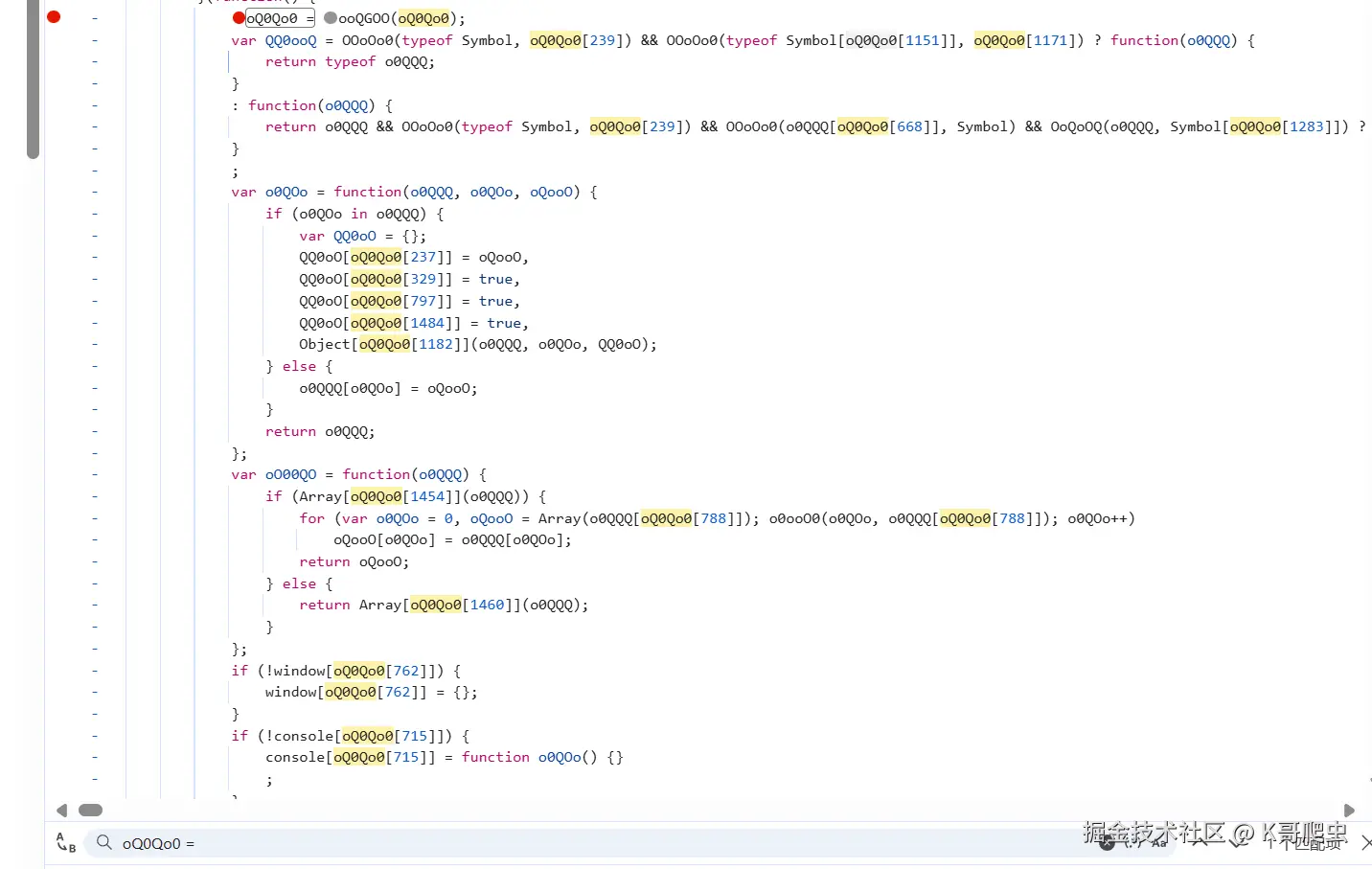This screenshot has height=869, width=1372.
Task: Set breakpoint on gutter dash of "var QQ0ooQ" line
Action: click(x=95, y=40)
